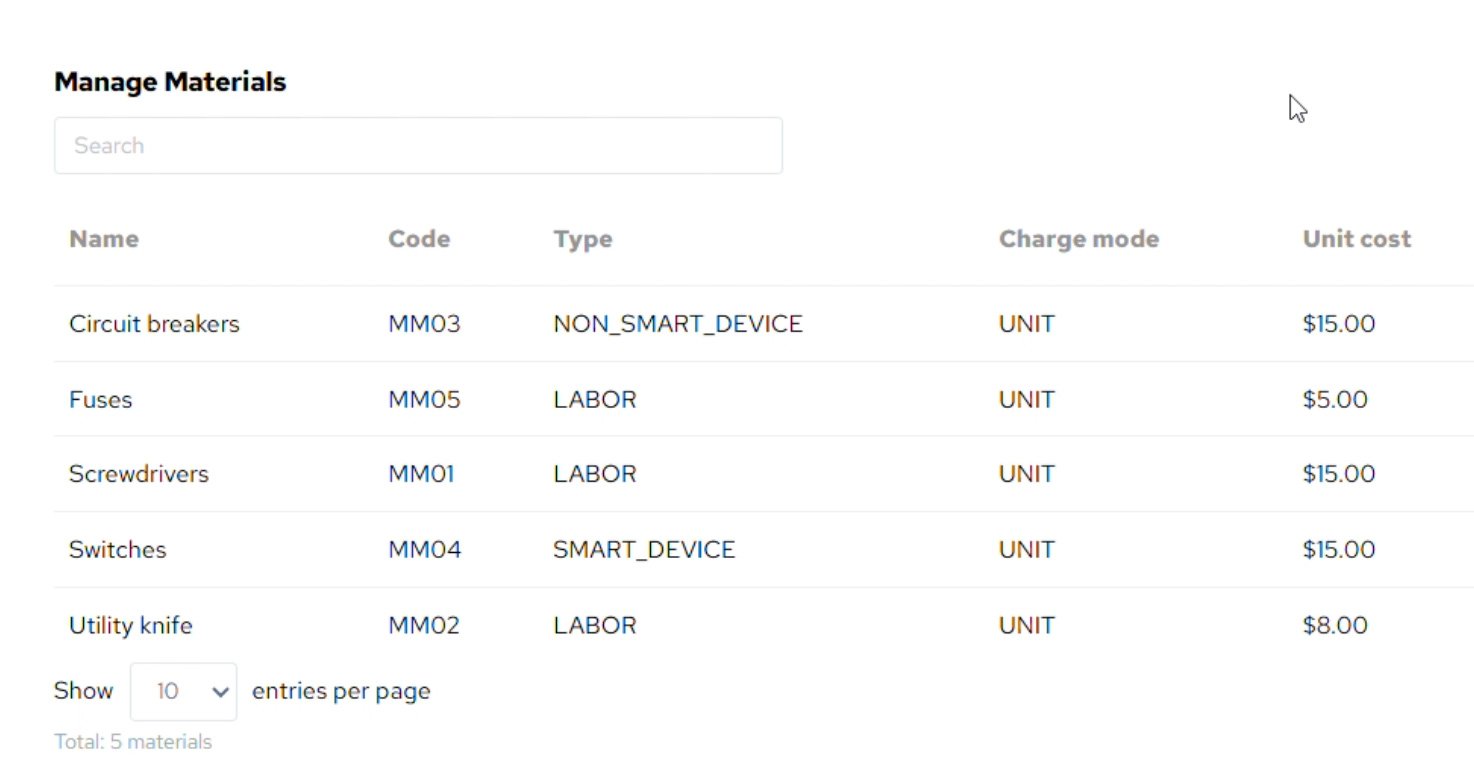
Task: Select the Circuit breakers material row
Action: (154, 323)
